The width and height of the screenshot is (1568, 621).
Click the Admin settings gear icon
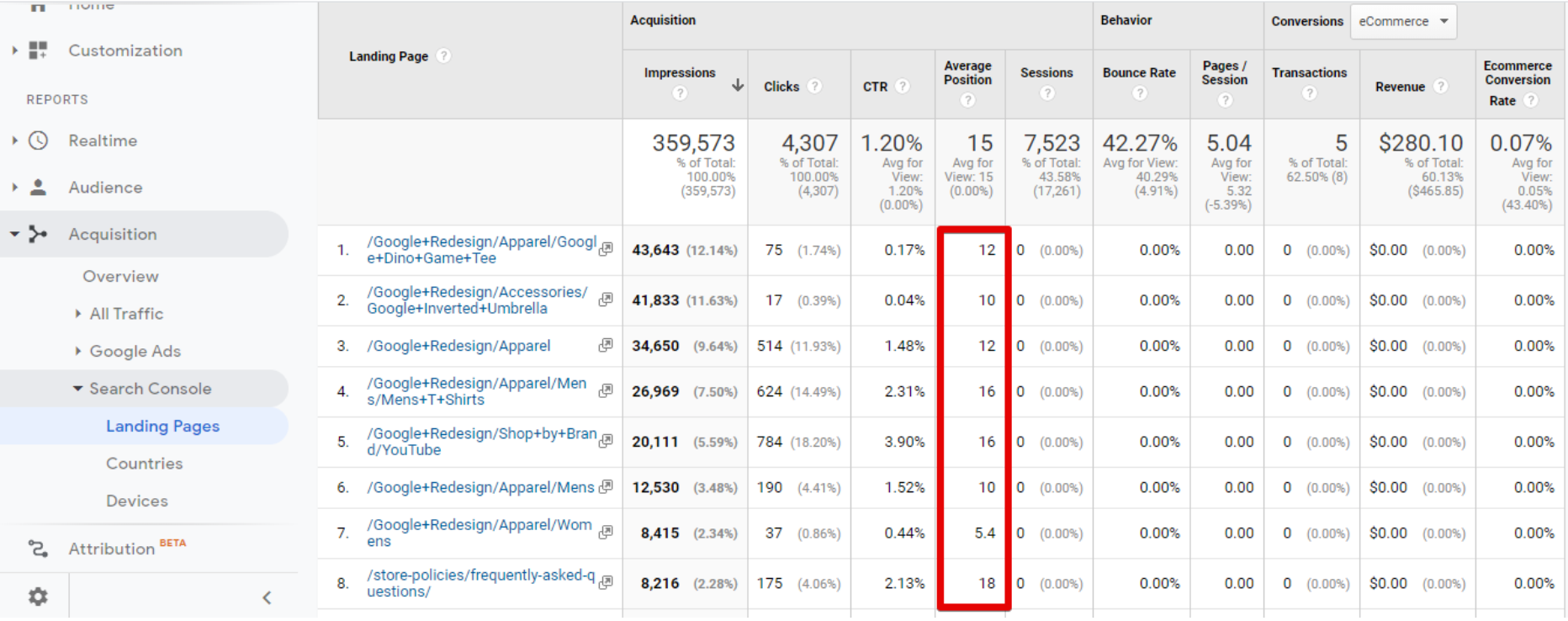[x=38, y=597]
